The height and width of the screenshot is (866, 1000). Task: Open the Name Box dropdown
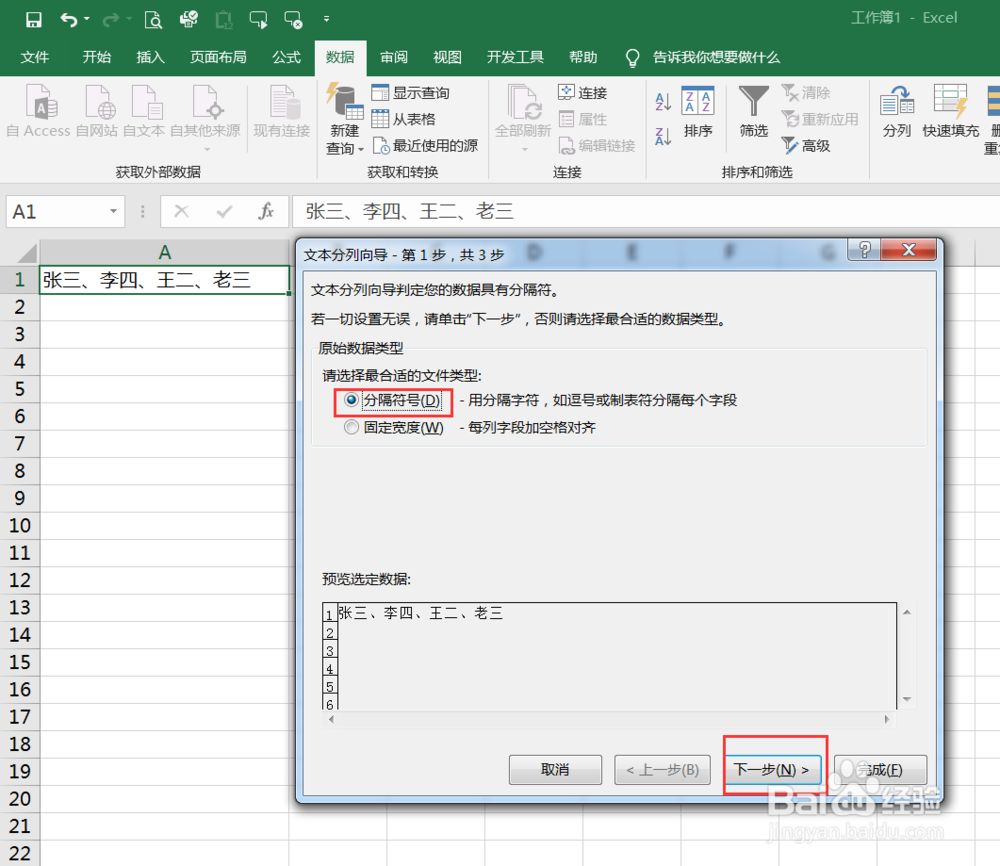(x=112, y=211)
